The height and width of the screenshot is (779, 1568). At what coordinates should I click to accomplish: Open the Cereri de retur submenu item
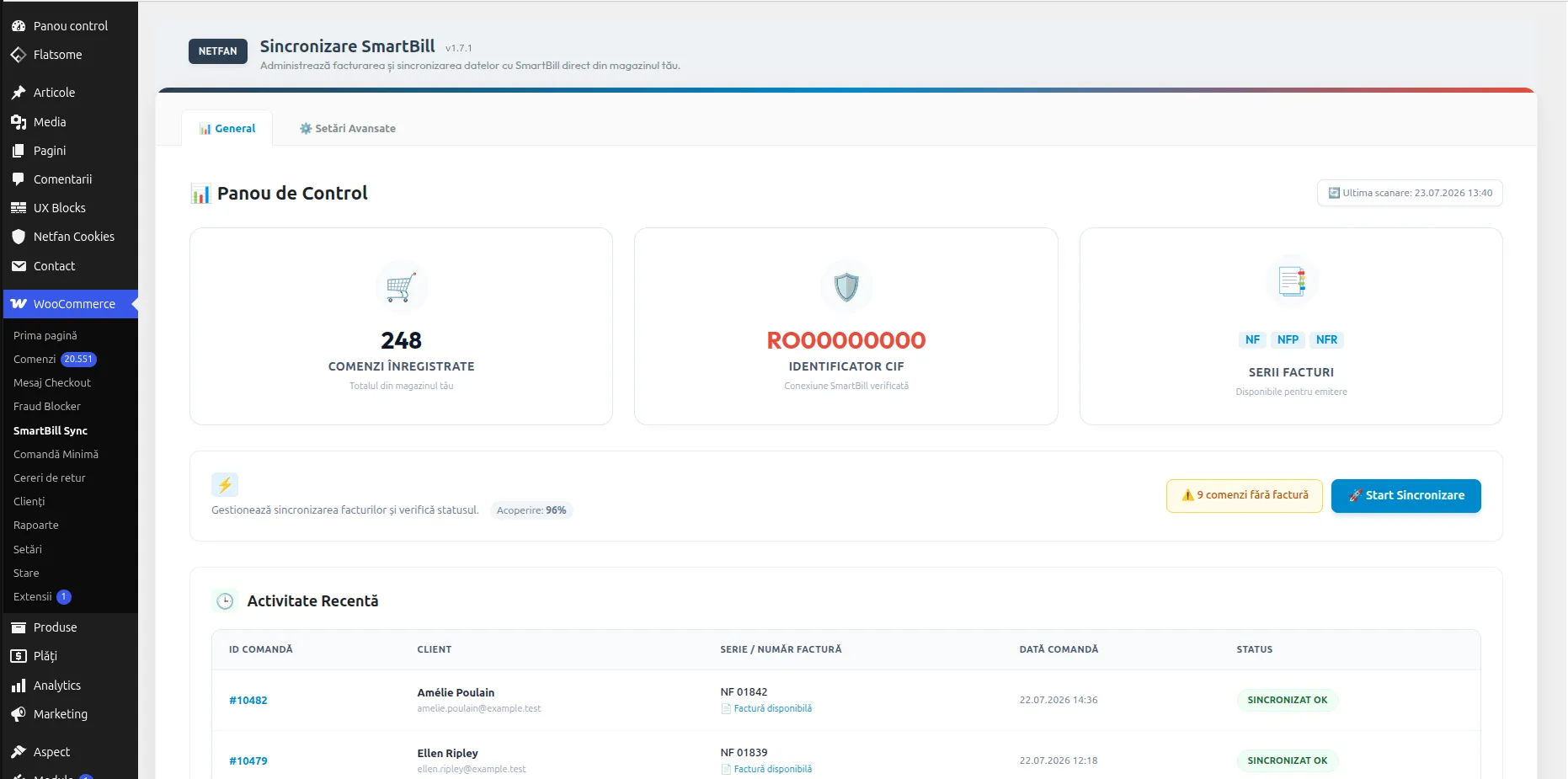click(50, 478)
